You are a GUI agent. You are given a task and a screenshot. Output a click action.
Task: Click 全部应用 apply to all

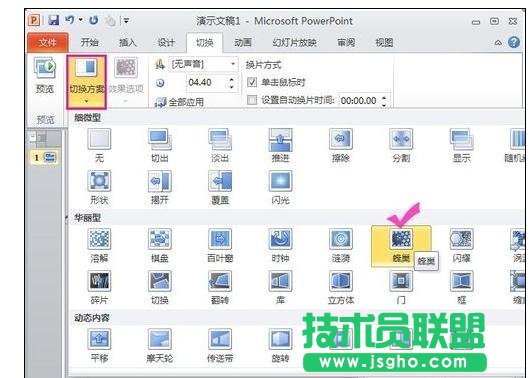pyautogui.click(x=179, y=102)
